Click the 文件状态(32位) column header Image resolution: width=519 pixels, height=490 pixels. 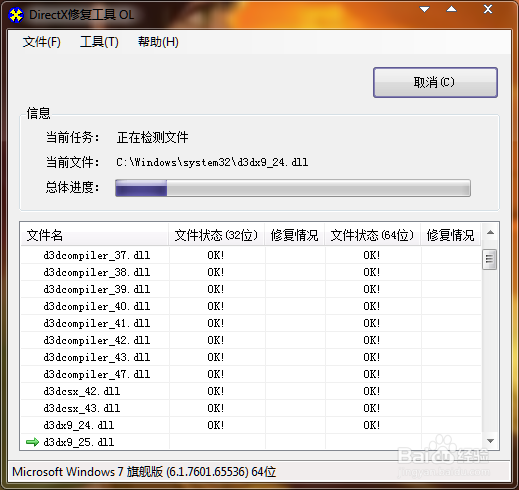click(216, 235)
